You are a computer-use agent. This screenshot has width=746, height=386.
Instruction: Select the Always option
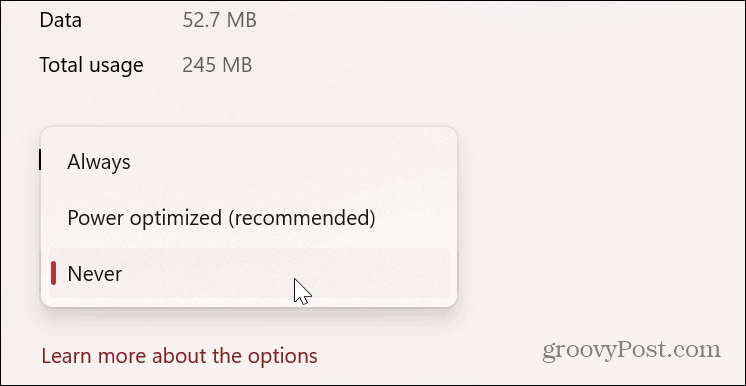coord(249,162)
